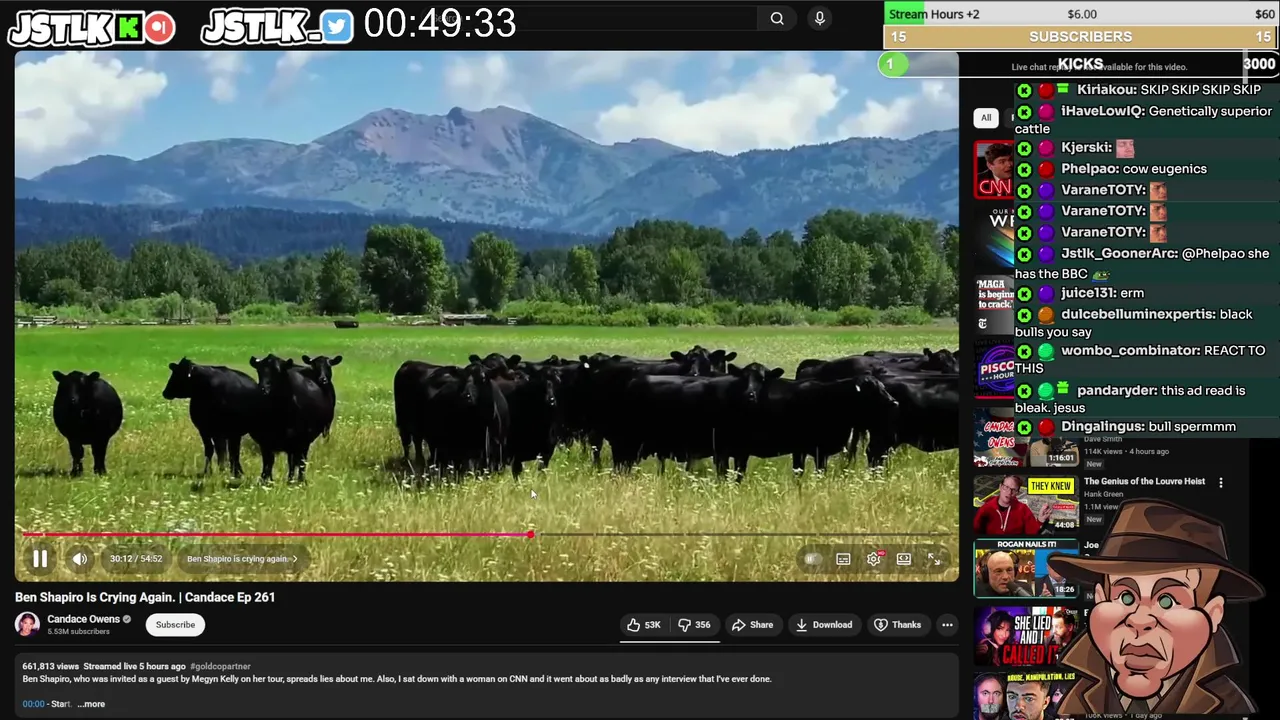Image resolution: width=1280 pixels, height=720 pixels.
Task: Subscribe to Candace Owens
Action: point(175,624)
